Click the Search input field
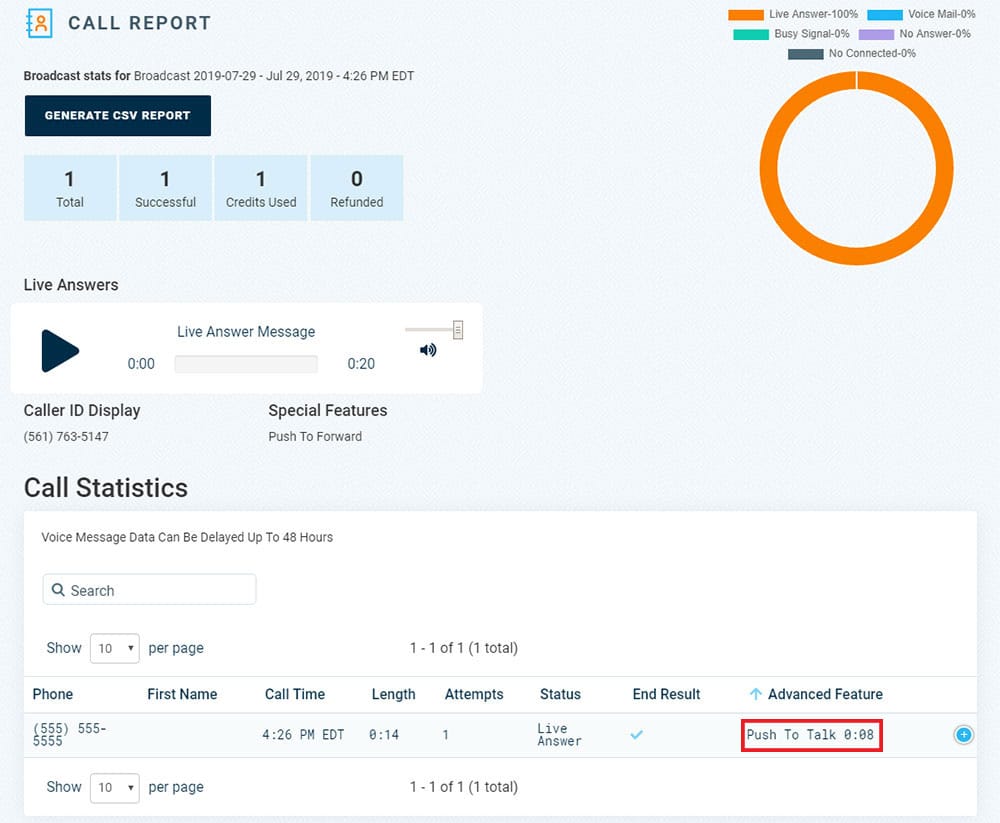 pyautogui.click(x=149, y=589)
